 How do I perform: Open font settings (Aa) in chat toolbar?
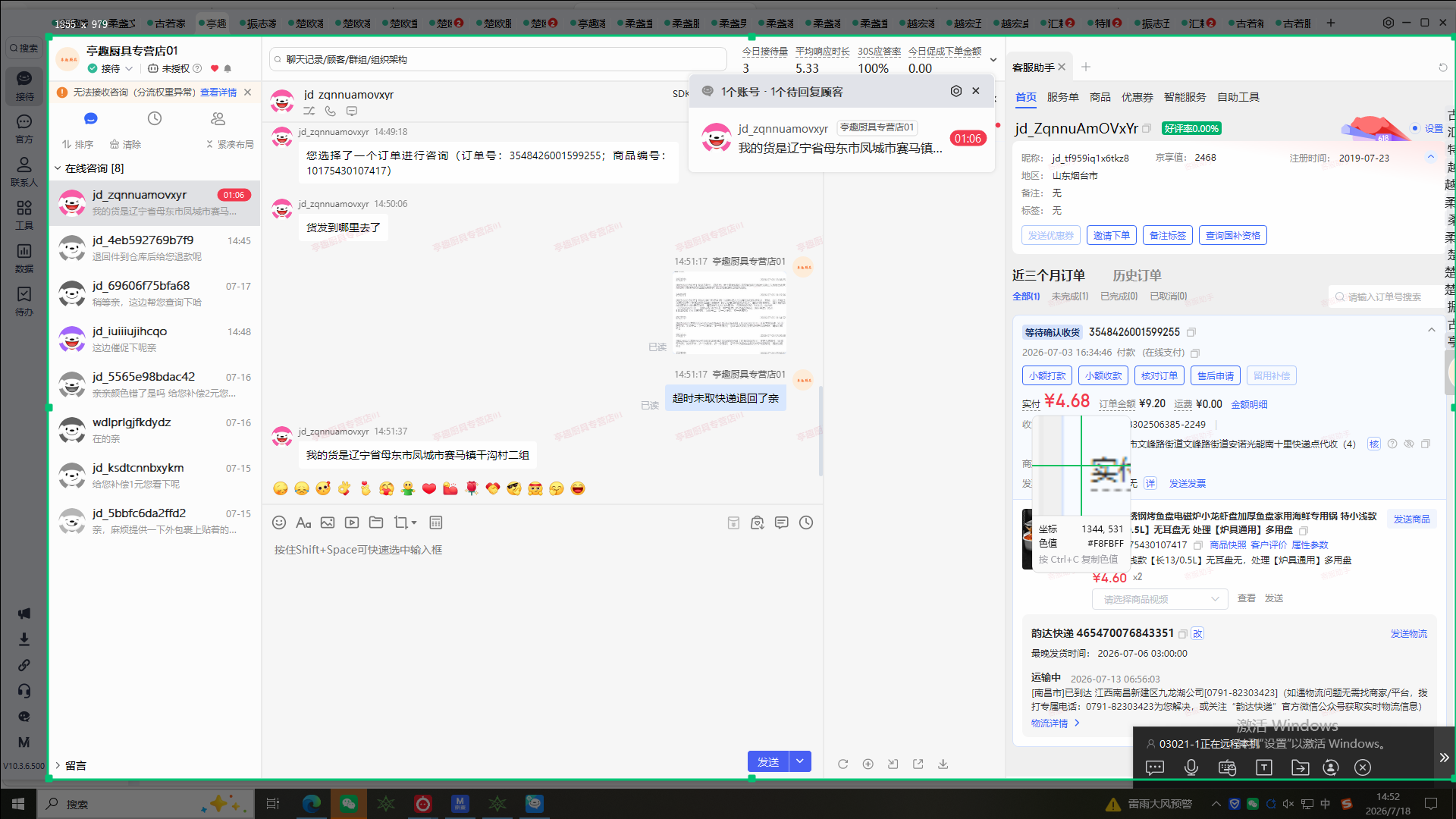click(x=303, y=522)
